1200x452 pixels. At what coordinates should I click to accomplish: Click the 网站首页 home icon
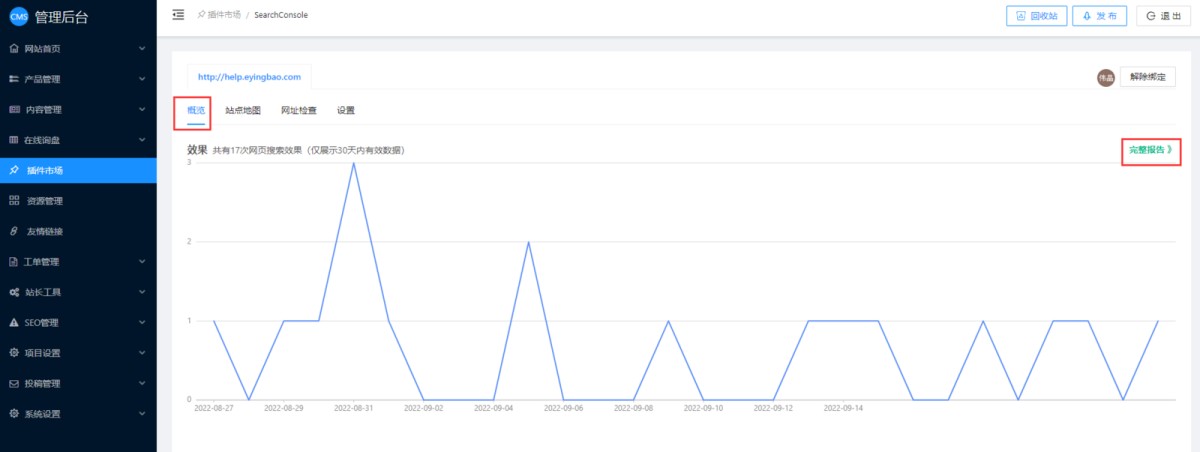14,48
